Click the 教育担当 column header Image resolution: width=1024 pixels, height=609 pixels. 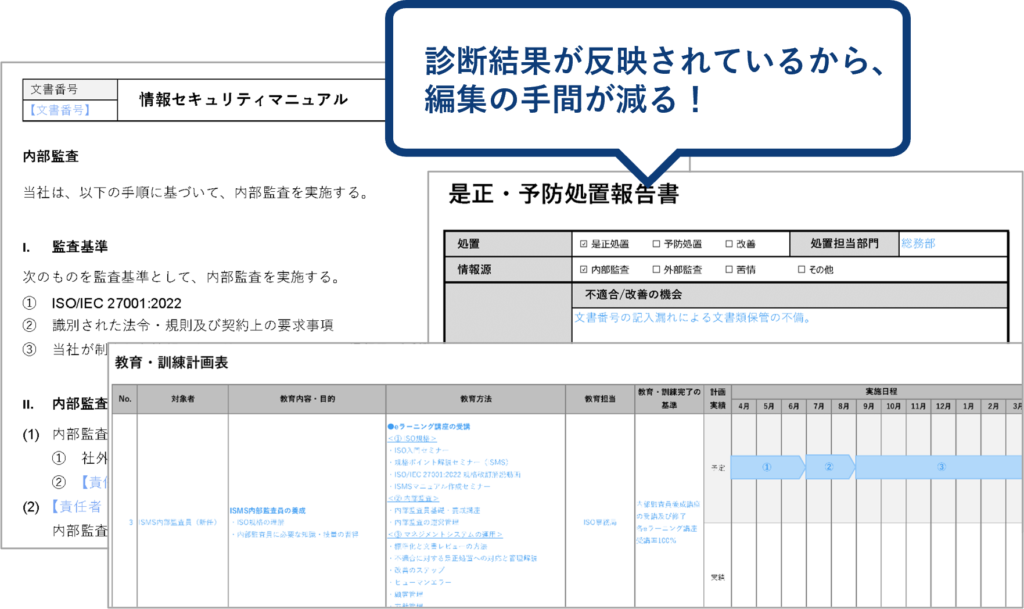[600, 399]
